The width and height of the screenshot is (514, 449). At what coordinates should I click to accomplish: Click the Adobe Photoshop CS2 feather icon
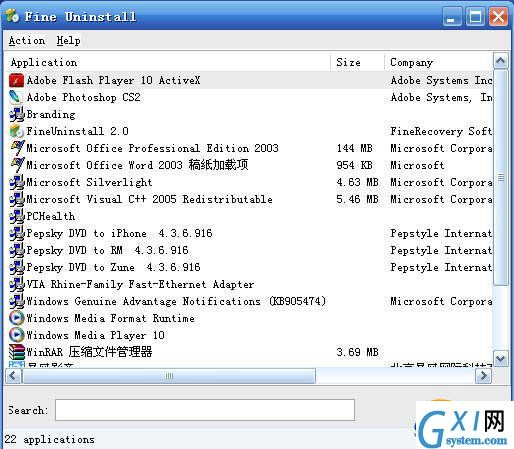click(x=16, y=97)
